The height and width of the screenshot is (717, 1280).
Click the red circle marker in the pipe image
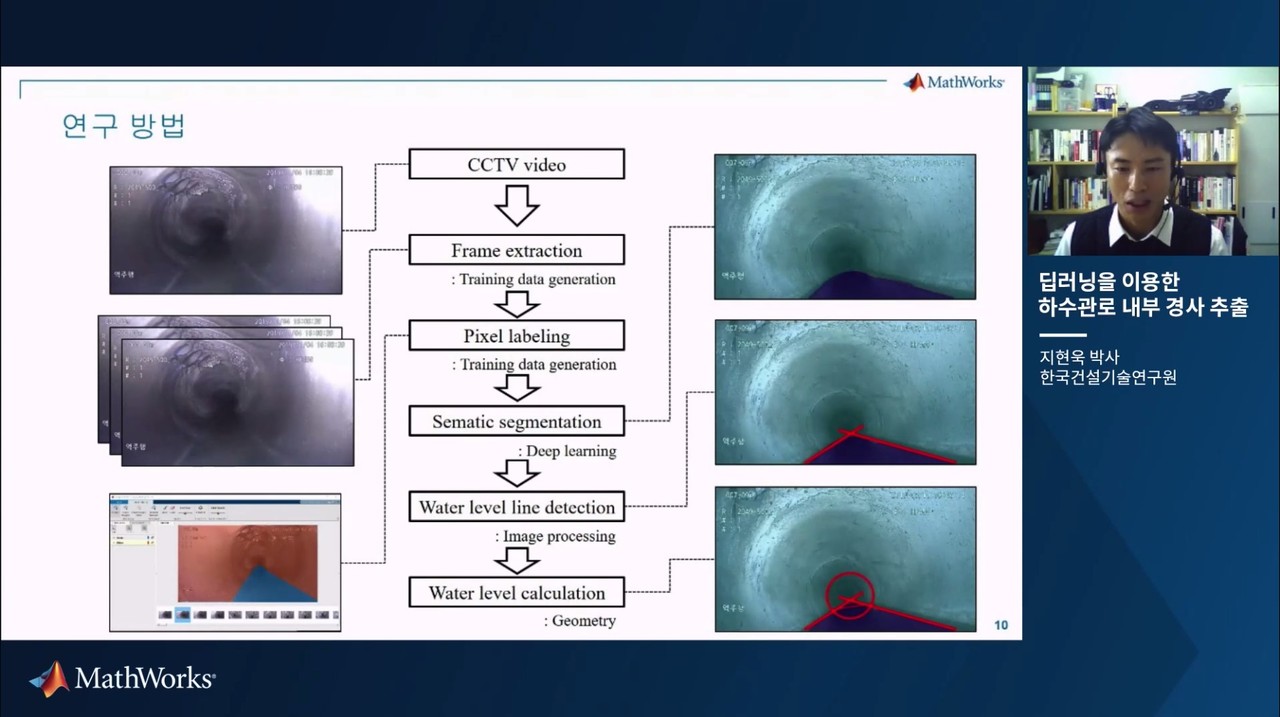point(849,595)
